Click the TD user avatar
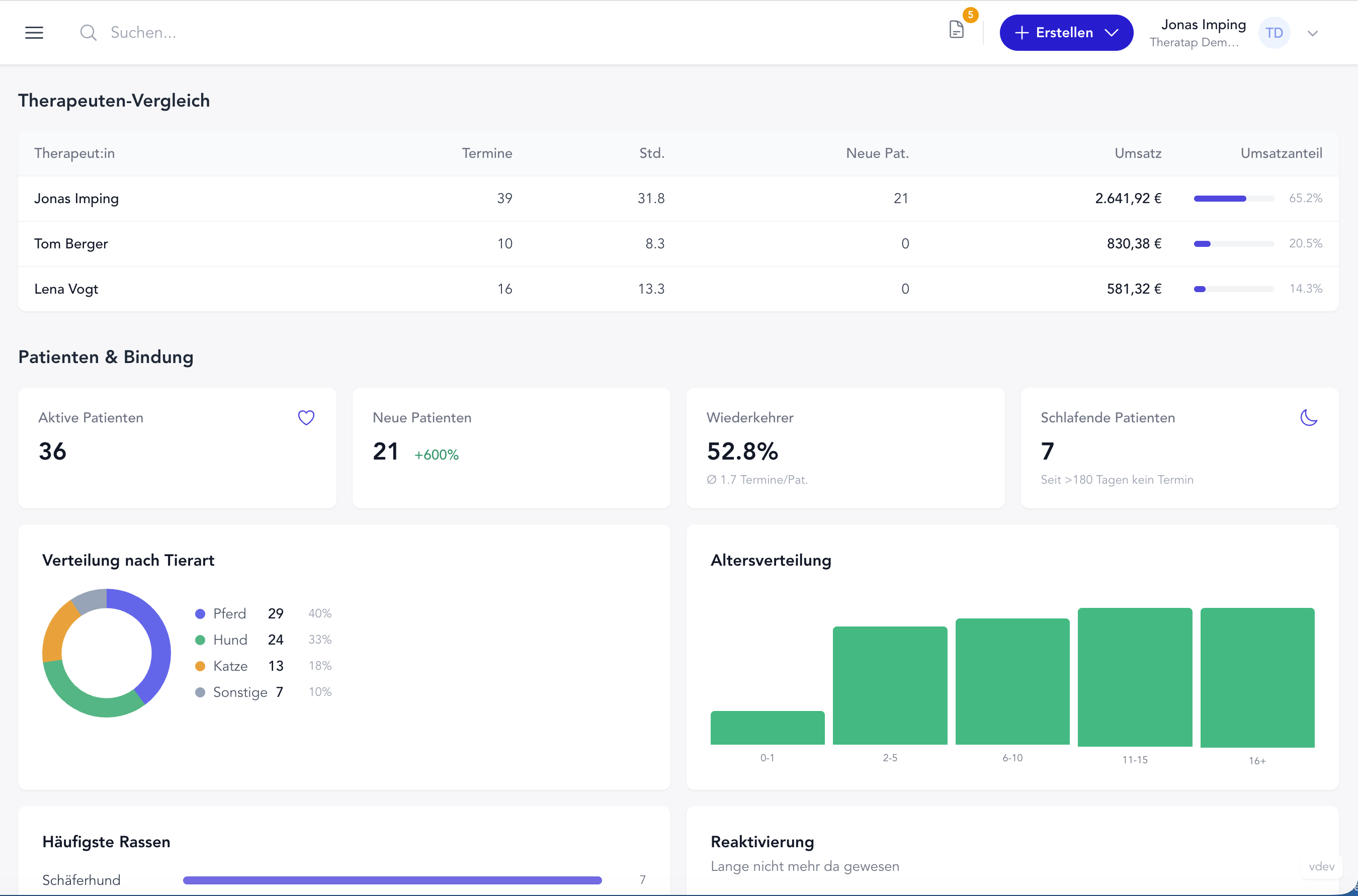This screenshot has width=1358, height=896. pos(1274,33)
